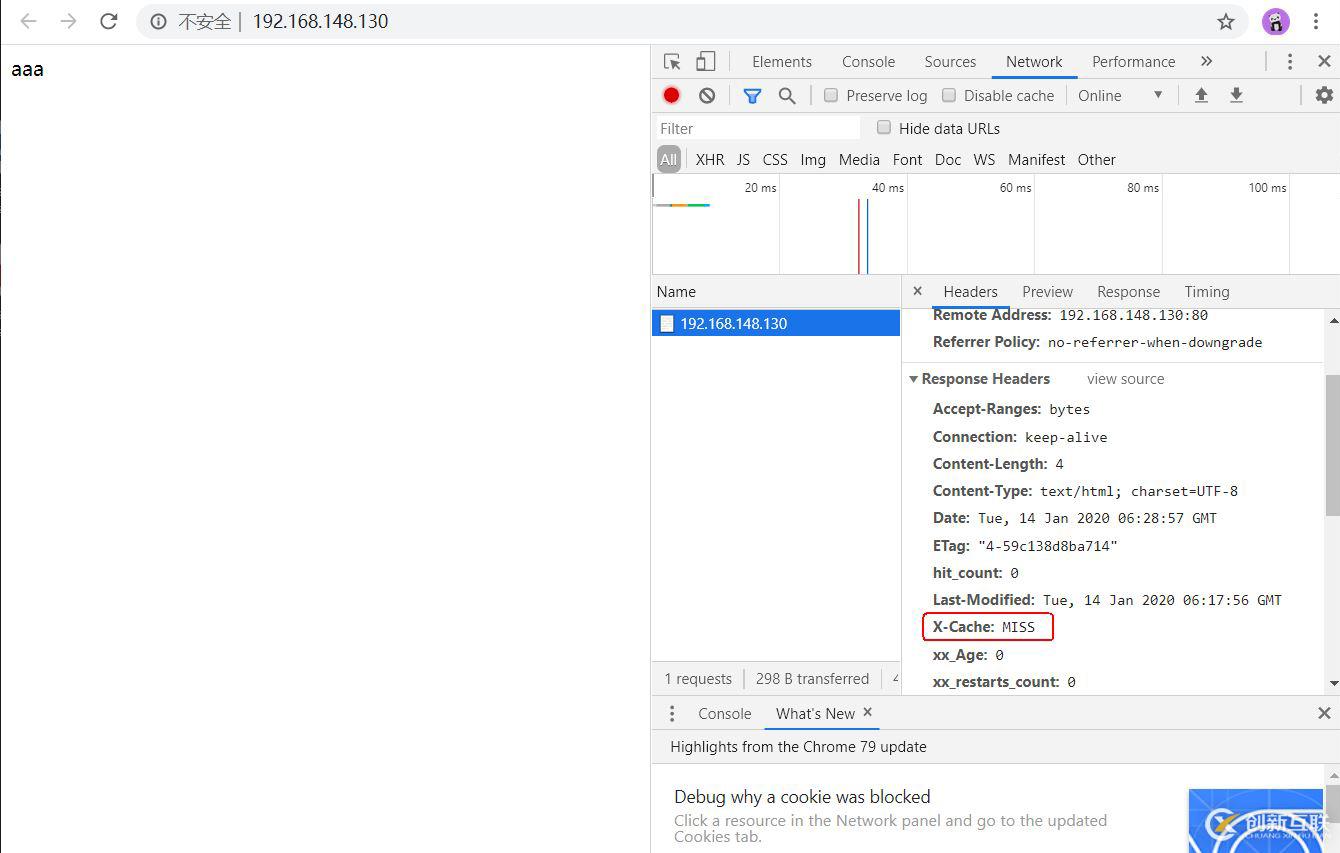Open the Online throttling dropdown

pos(1121,95)
